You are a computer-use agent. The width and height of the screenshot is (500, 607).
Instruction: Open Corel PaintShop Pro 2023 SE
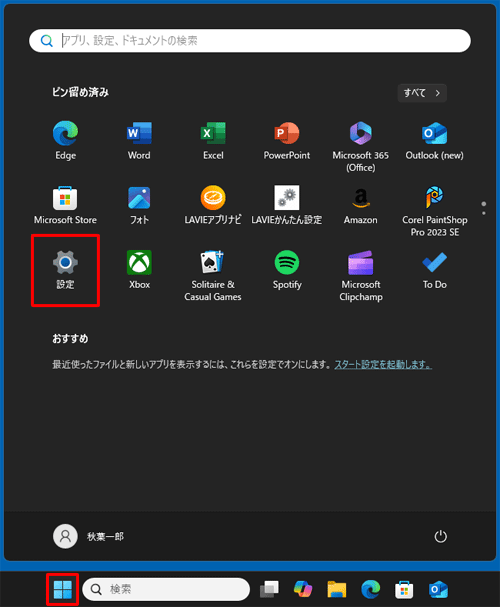pyautogui.click(x=435, y=211)
